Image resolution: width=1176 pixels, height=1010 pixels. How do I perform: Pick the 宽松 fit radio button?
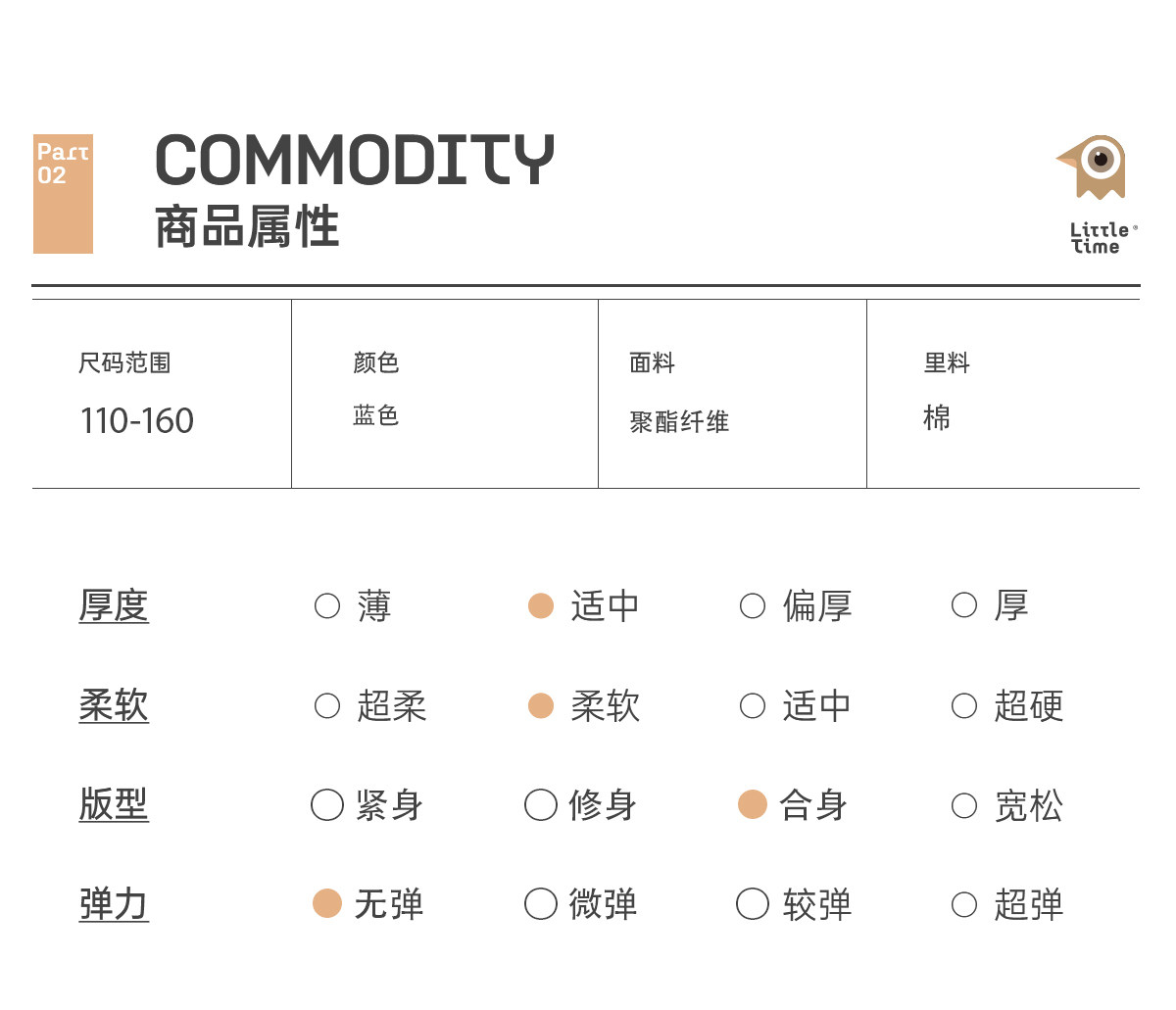click(x=964, y=805)
